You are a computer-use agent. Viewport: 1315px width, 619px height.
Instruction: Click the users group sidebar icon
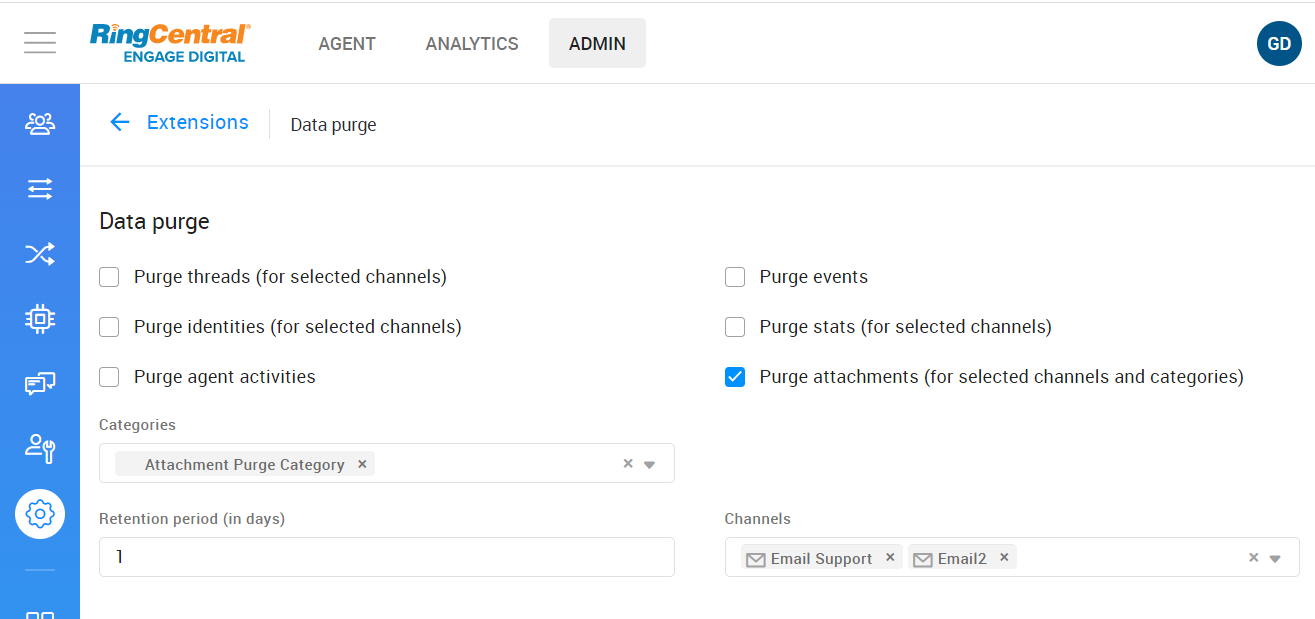[x=40, y=123]
